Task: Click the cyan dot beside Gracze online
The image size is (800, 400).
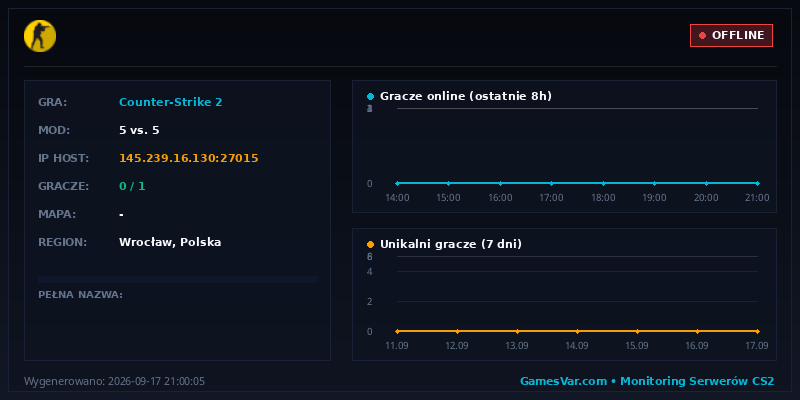Action: tap(370, 96)
